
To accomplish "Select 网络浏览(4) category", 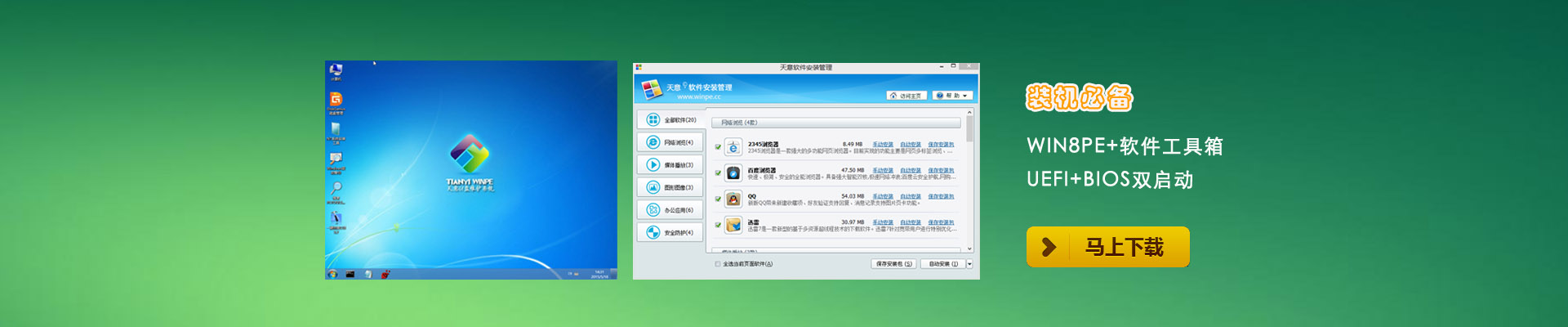I will 670,142.
